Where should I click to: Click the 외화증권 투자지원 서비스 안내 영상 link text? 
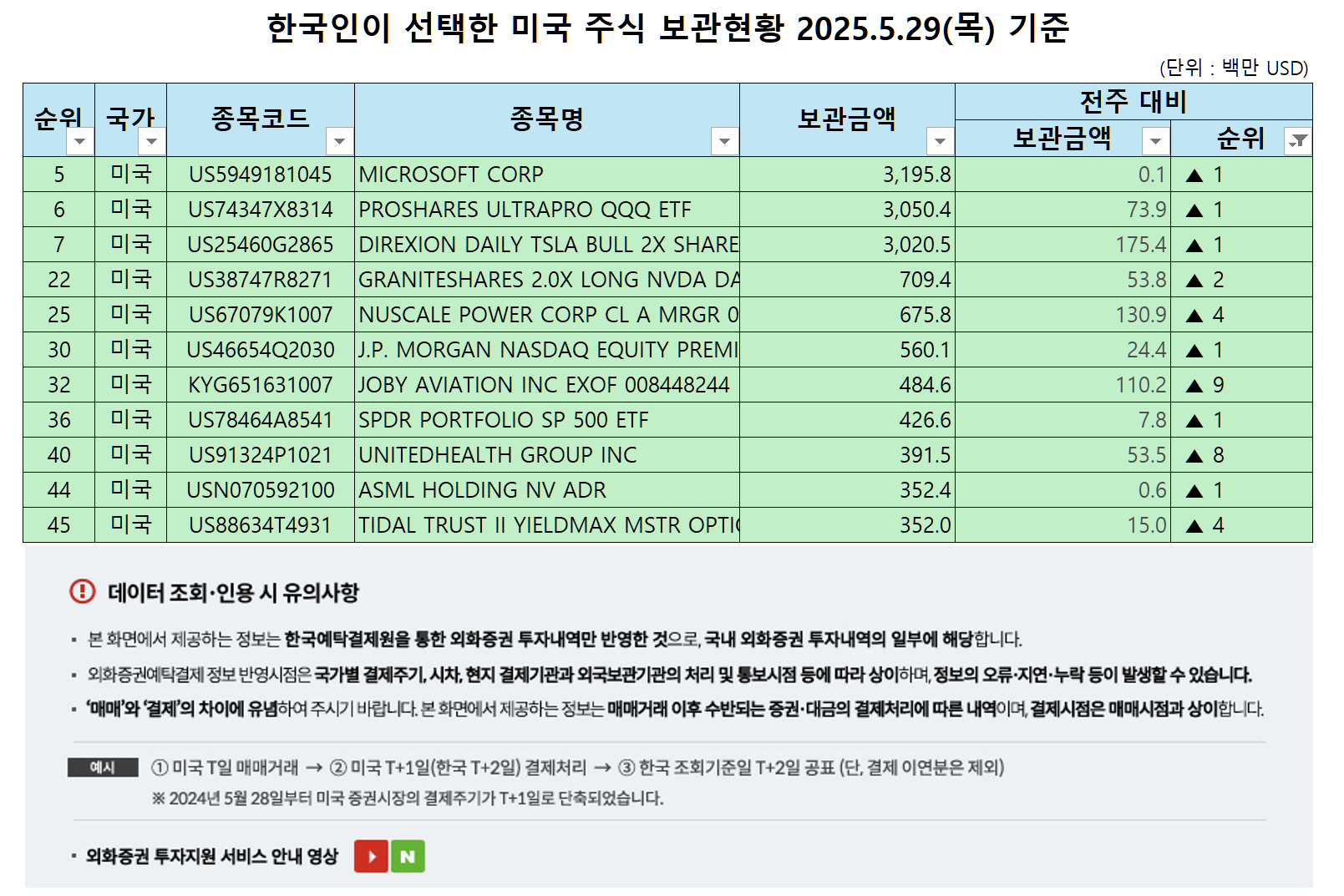[x=209, y=856]
